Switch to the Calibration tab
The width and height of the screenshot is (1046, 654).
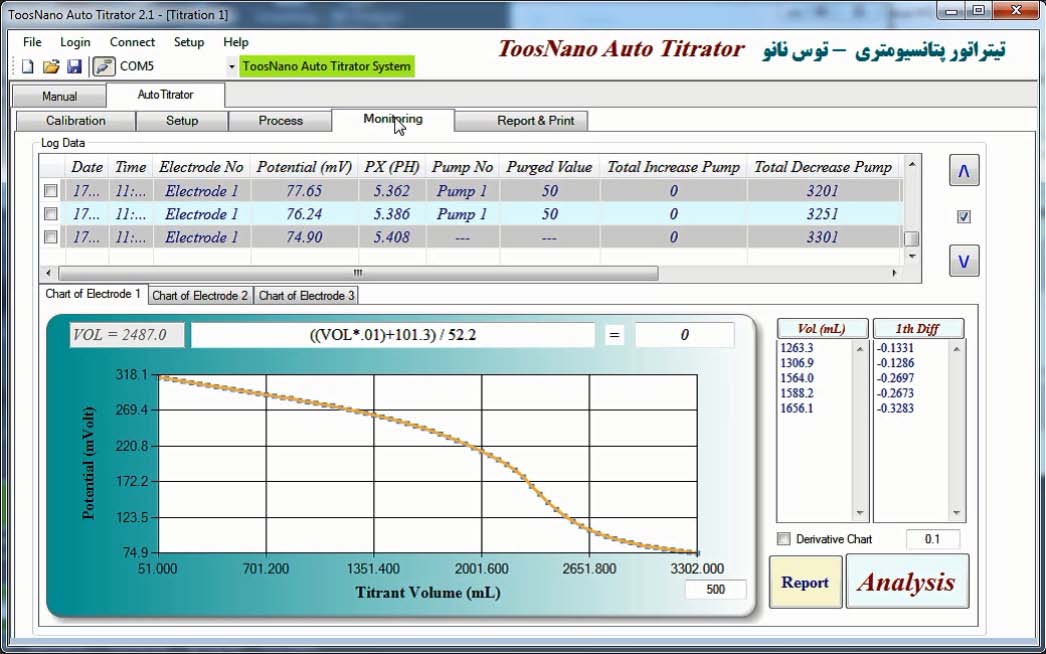click(x=75, y=121)
